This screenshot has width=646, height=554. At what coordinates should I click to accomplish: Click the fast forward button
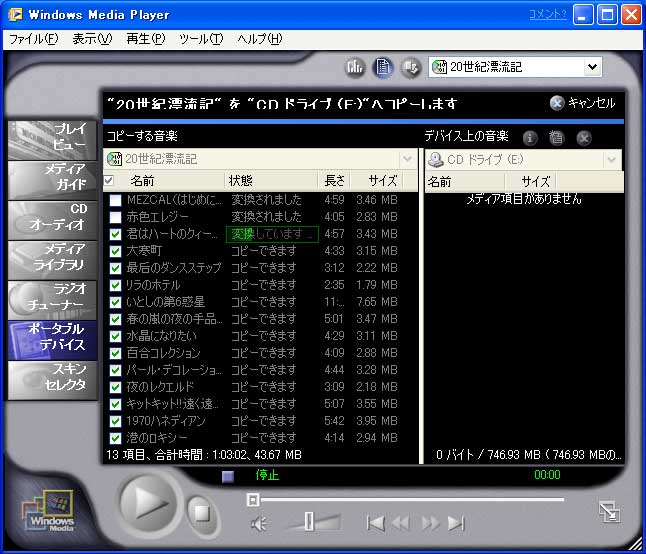coord(431,523)
